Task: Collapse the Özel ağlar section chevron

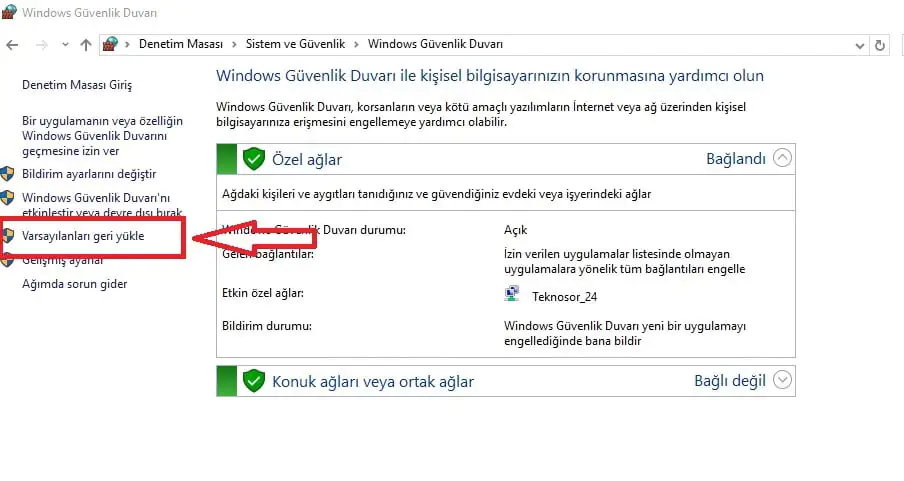Action: tap(782, 158)
